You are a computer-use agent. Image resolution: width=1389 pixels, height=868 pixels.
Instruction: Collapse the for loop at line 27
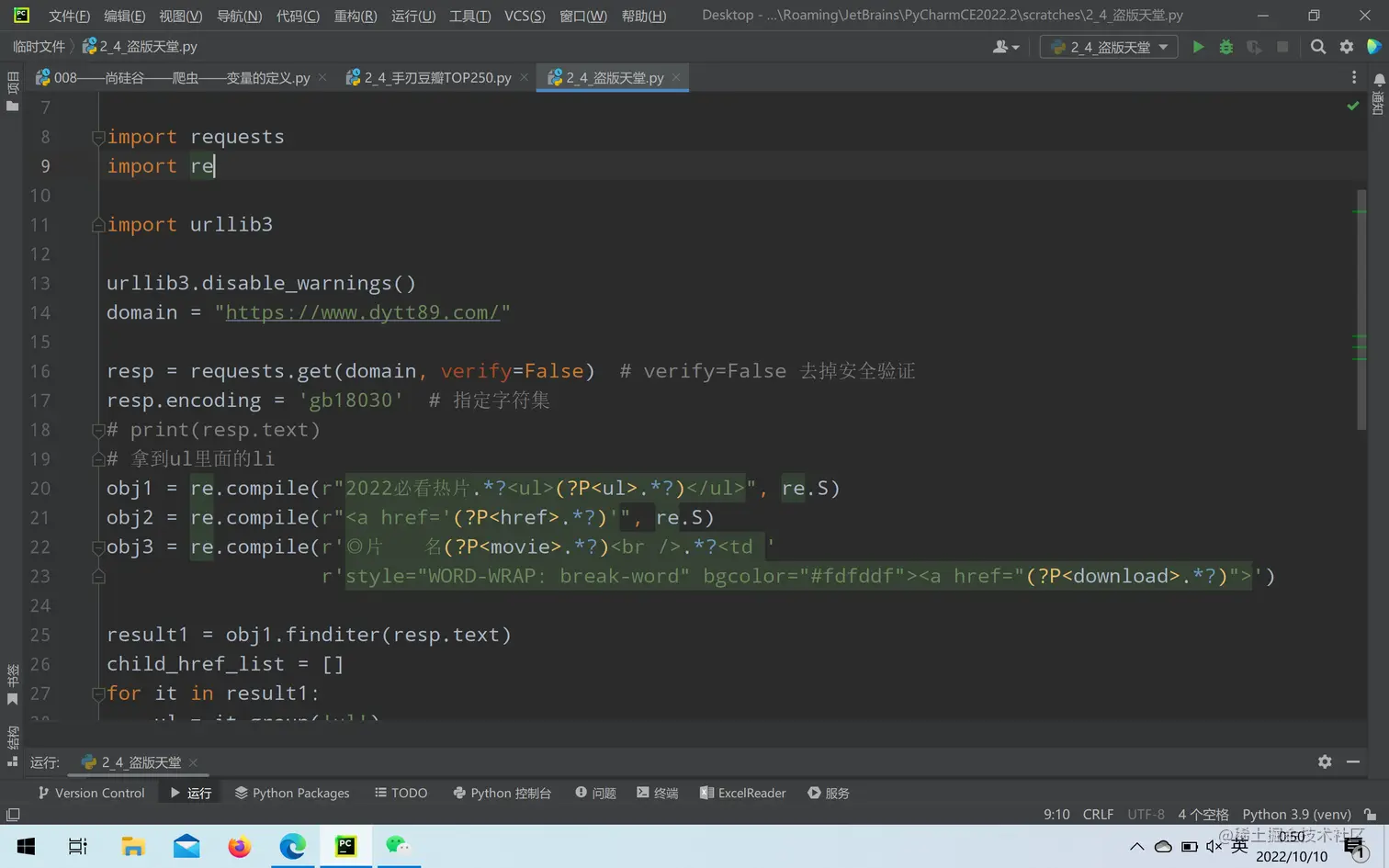pyautogui.click(x=98, y=694)
